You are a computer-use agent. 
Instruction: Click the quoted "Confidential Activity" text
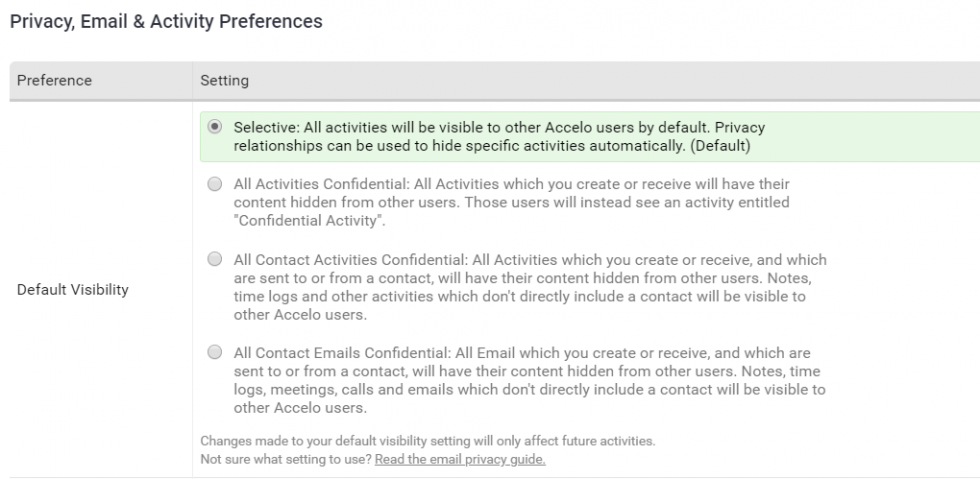(x=309, y=221)
